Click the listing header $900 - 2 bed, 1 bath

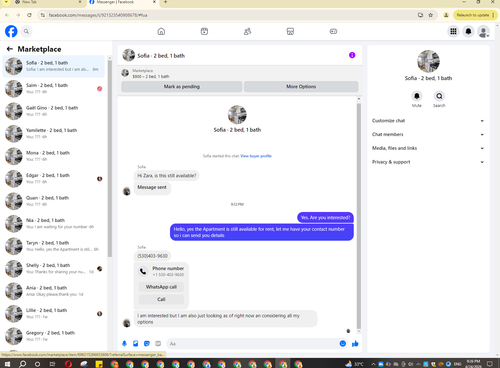(x=151, y=76)
